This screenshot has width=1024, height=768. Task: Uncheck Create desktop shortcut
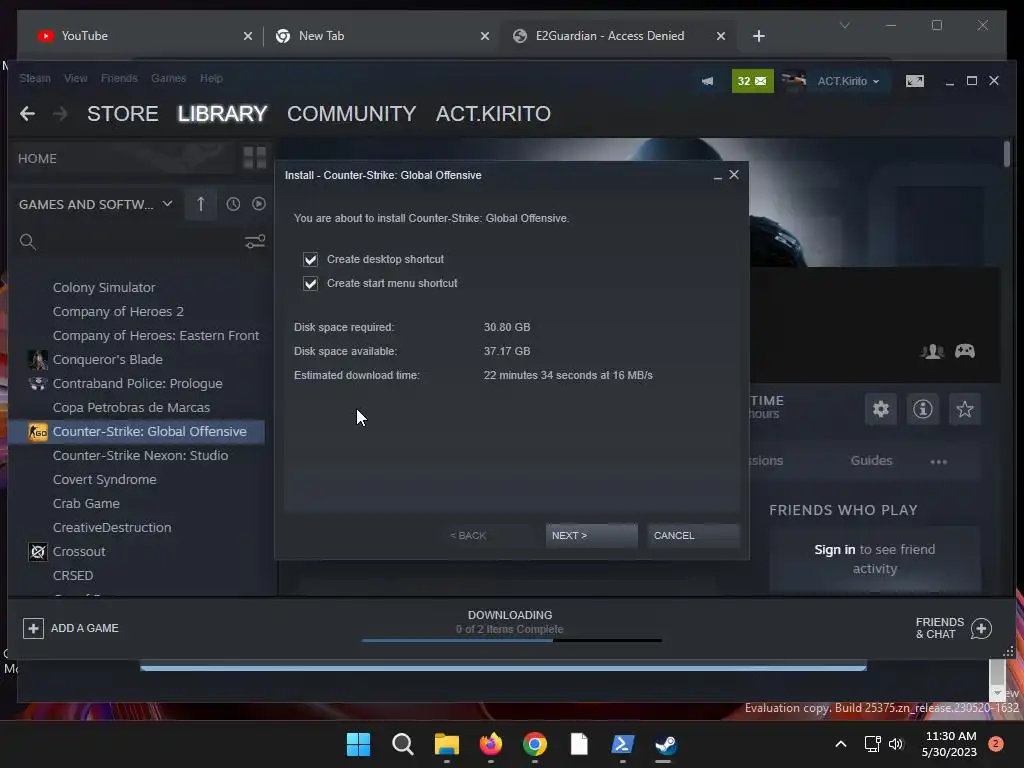pos(310,259)
